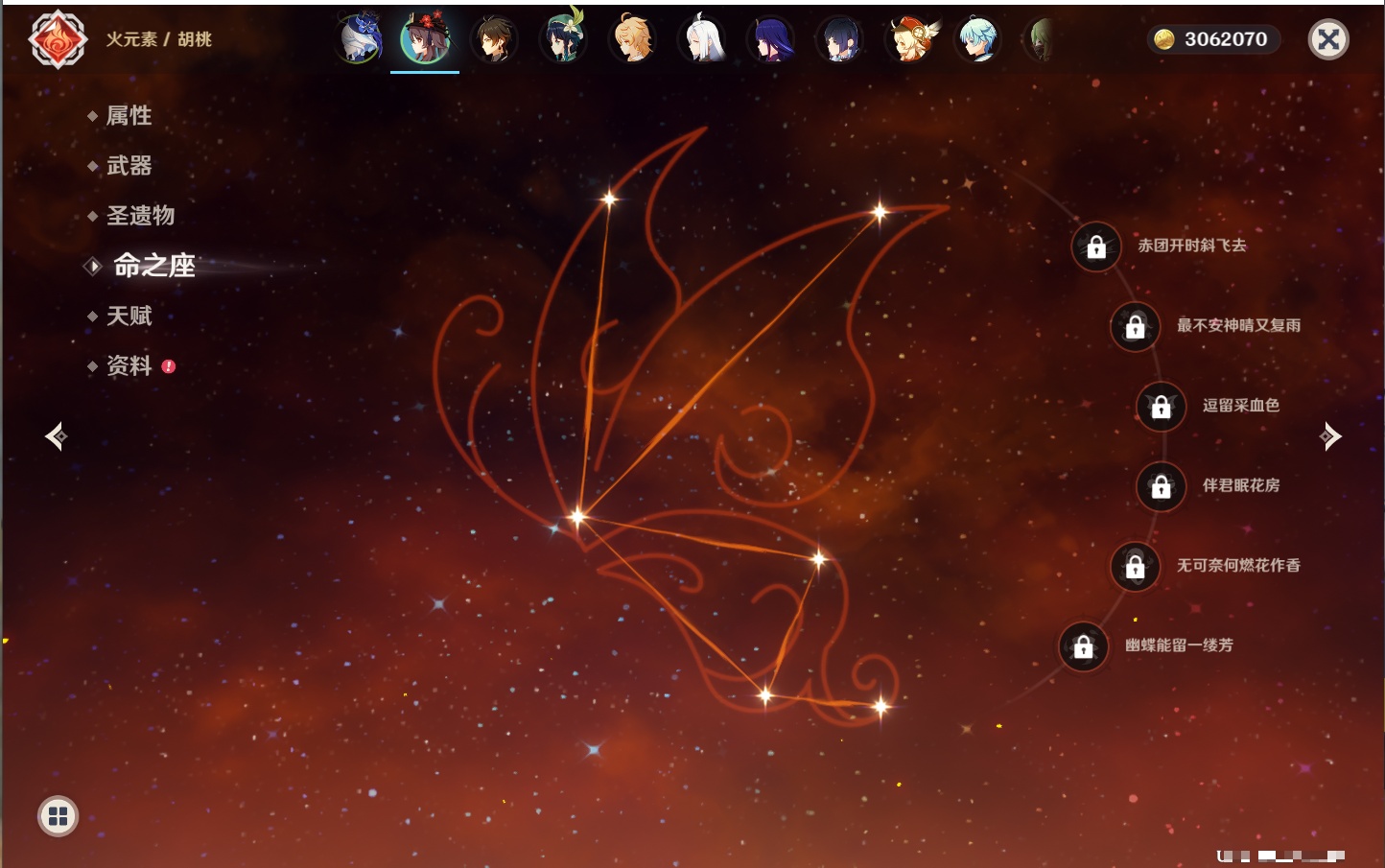Screen dimensions: 1385x868
Task: Select the white-haired character portrait
Action: (702, 40)
